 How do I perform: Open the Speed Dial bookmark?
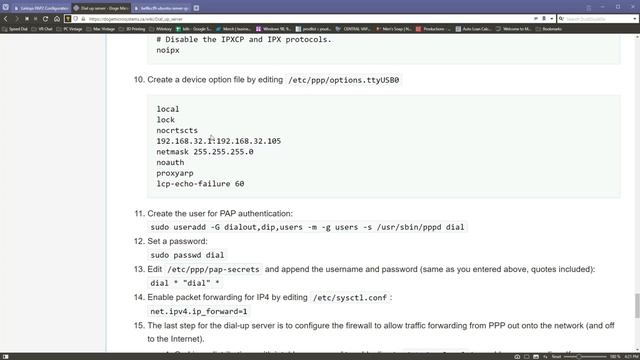pos(15,29)
